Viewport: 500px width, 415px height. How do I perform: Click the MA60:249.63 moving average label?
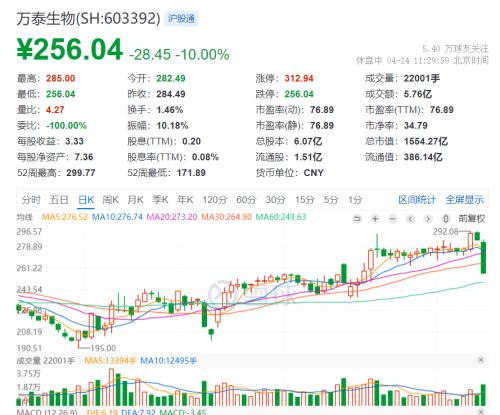[x=281, y=217]
